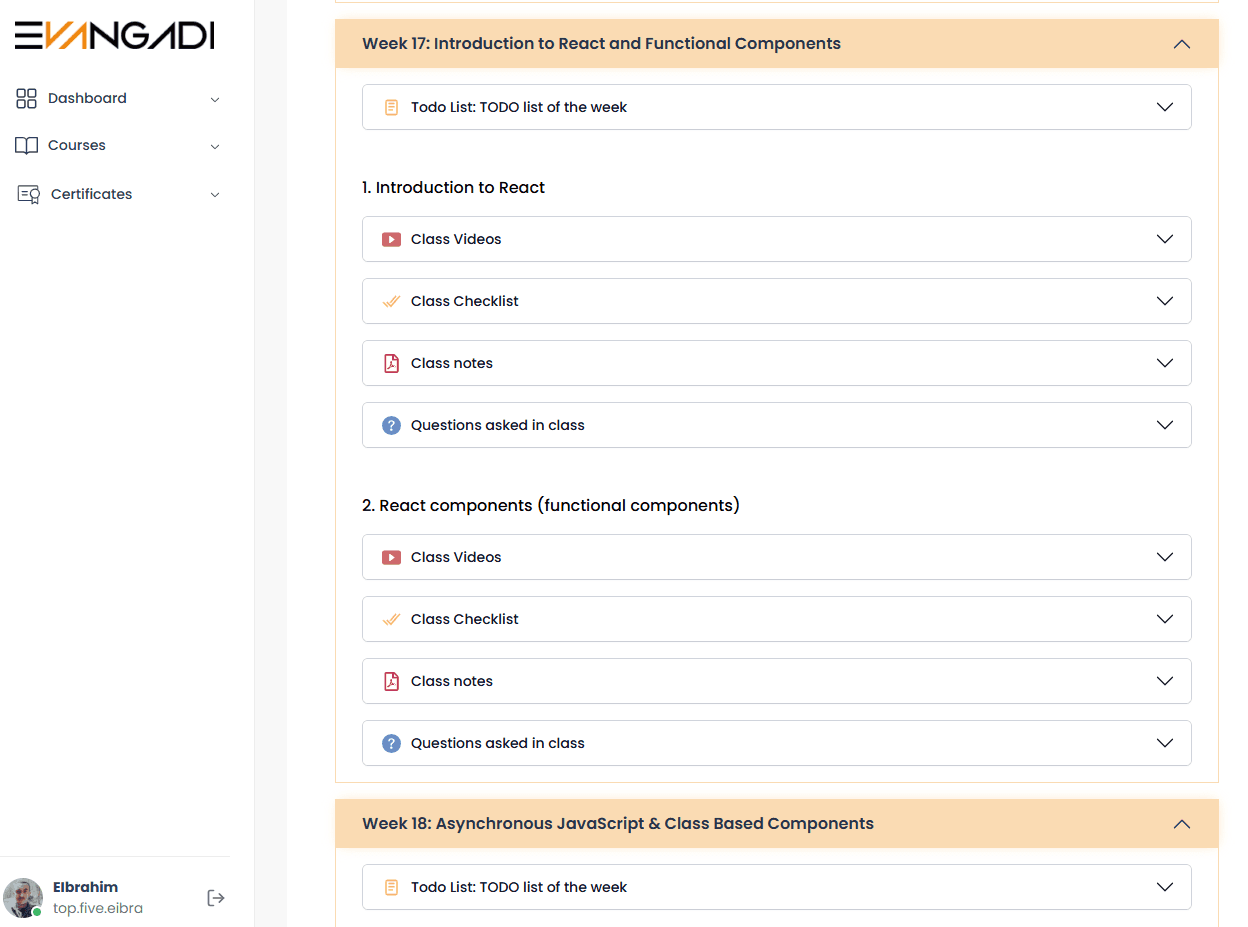1248x927 pixels.
Task: Click the double-check icon for React components Class Checklist
Action: (x=391, y=620)
